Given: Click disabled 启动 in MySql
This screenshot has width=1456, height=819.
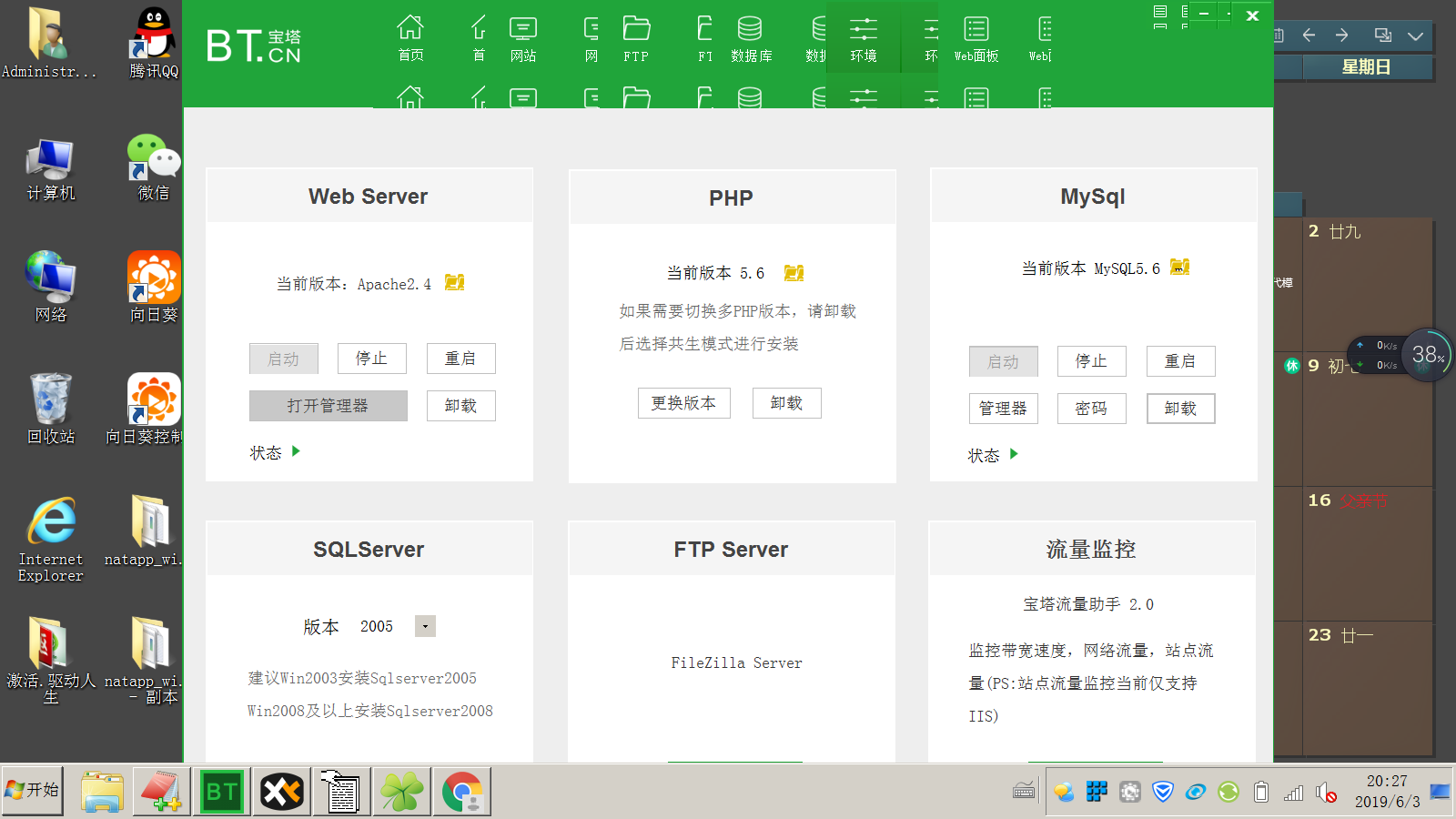Looking at the screenshot, I should pyautogui.click(x=1003, y=361).
